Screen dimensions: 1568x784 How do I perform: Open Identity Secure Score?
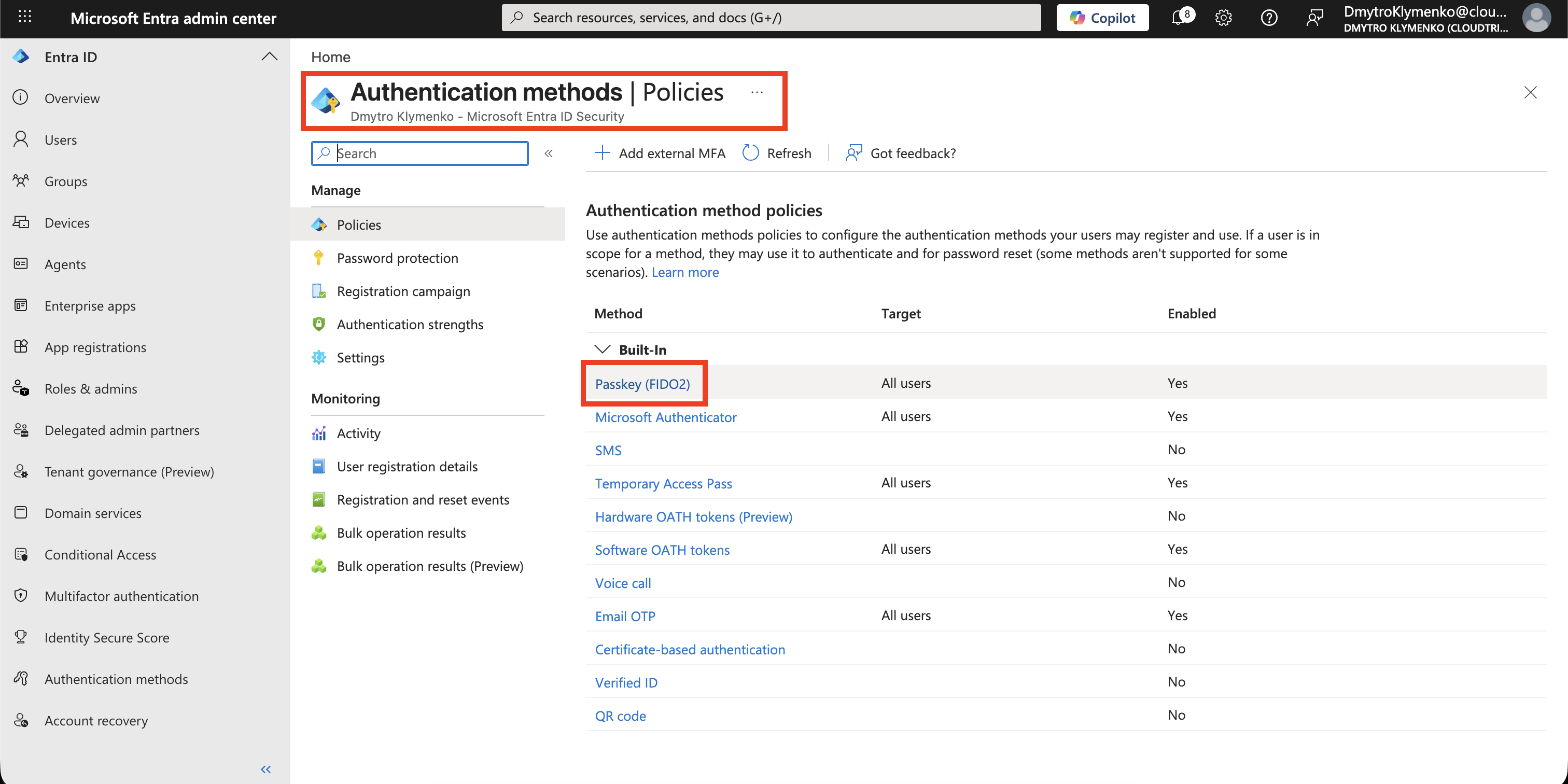(106, 637)
